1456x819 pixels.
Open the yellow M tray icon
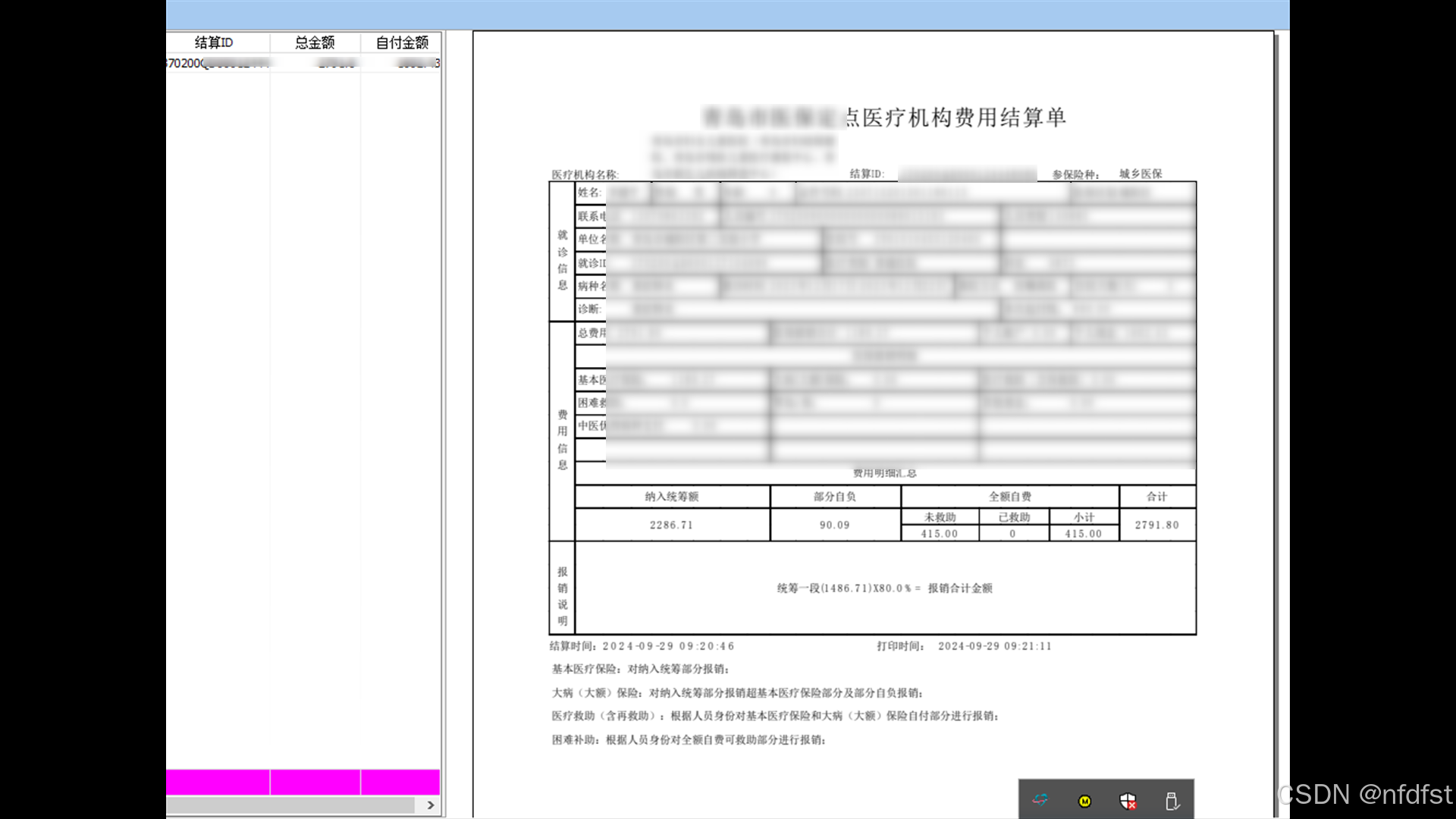click(1084, 801)
